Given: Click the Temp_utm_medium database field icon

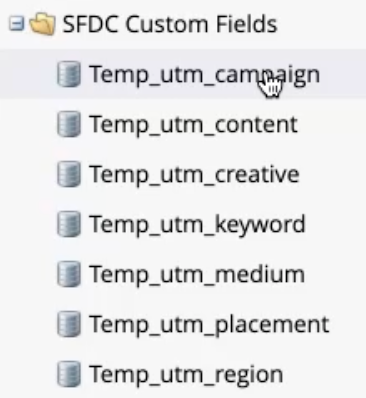Looking at the screenshot, I should click(69, 274).
